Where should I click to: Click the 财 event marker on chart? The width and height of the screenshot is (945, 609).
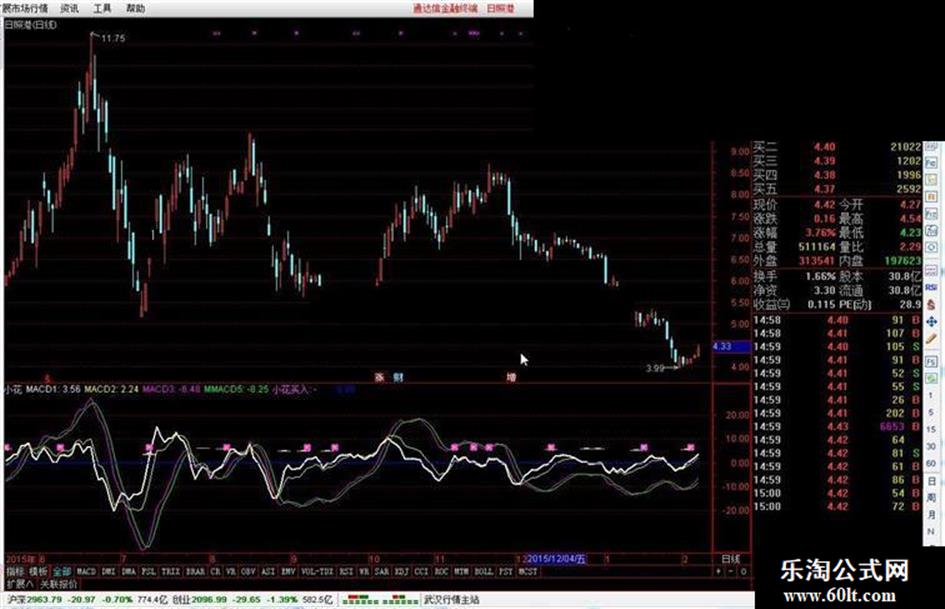(398, 377)
